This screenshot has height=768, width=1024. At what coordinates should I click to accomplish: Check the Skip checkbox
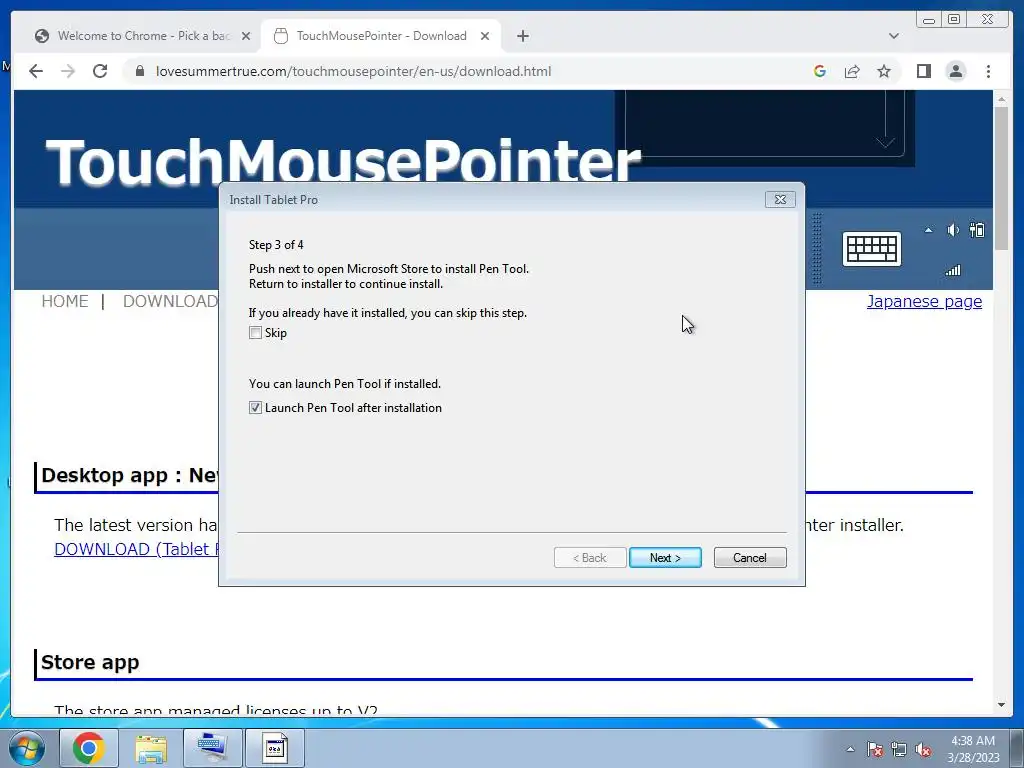255,333
